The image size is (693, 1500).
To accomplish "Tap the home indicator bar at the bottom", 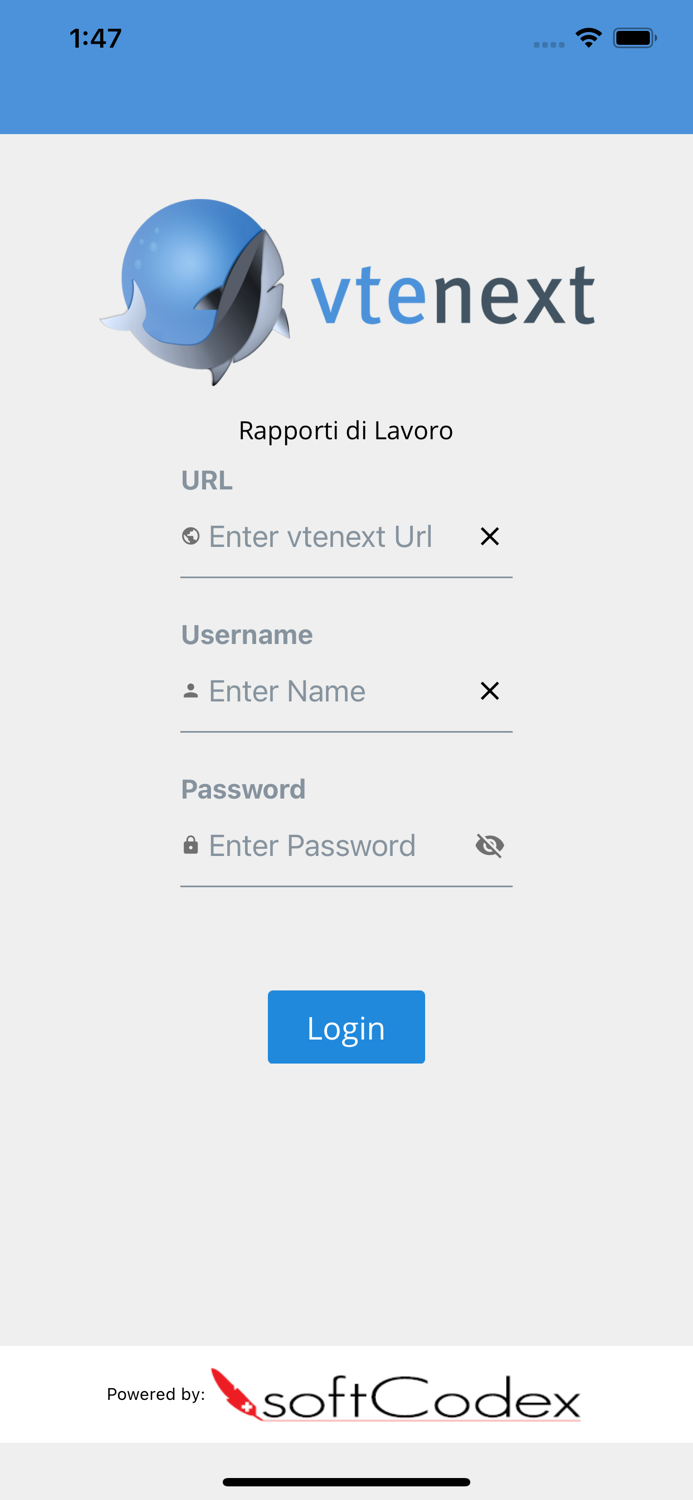I will pos(346,1483).
